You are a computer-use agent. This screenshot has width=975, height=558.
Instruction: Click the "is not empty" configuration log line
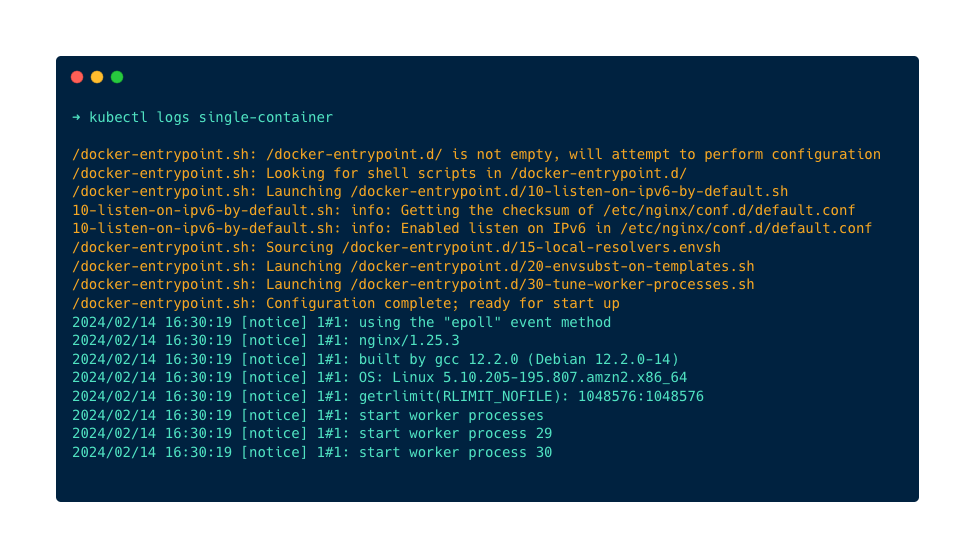476,155
